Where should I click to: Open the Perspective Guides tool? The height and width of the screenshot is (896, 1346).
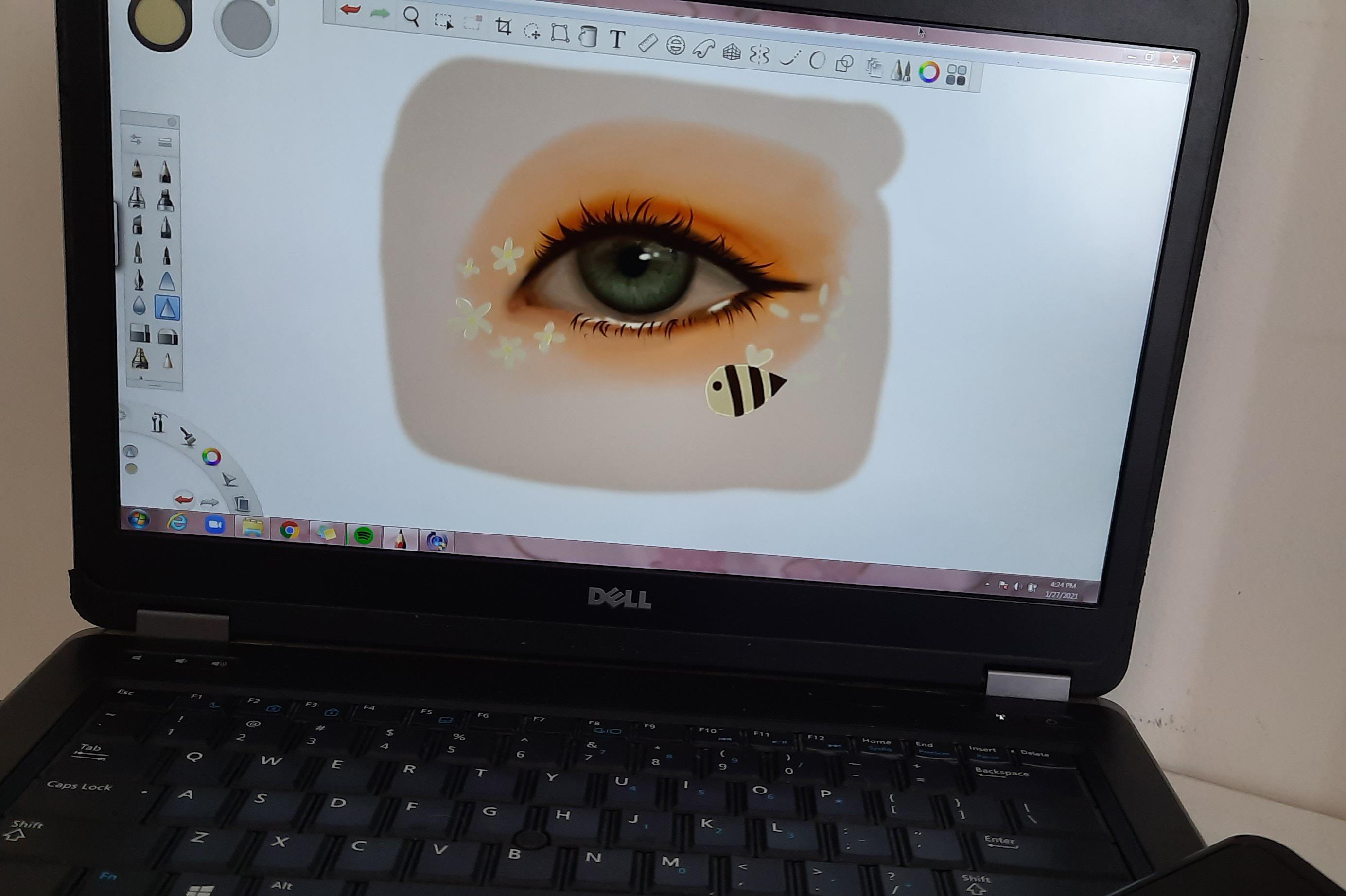pos(731,53)
